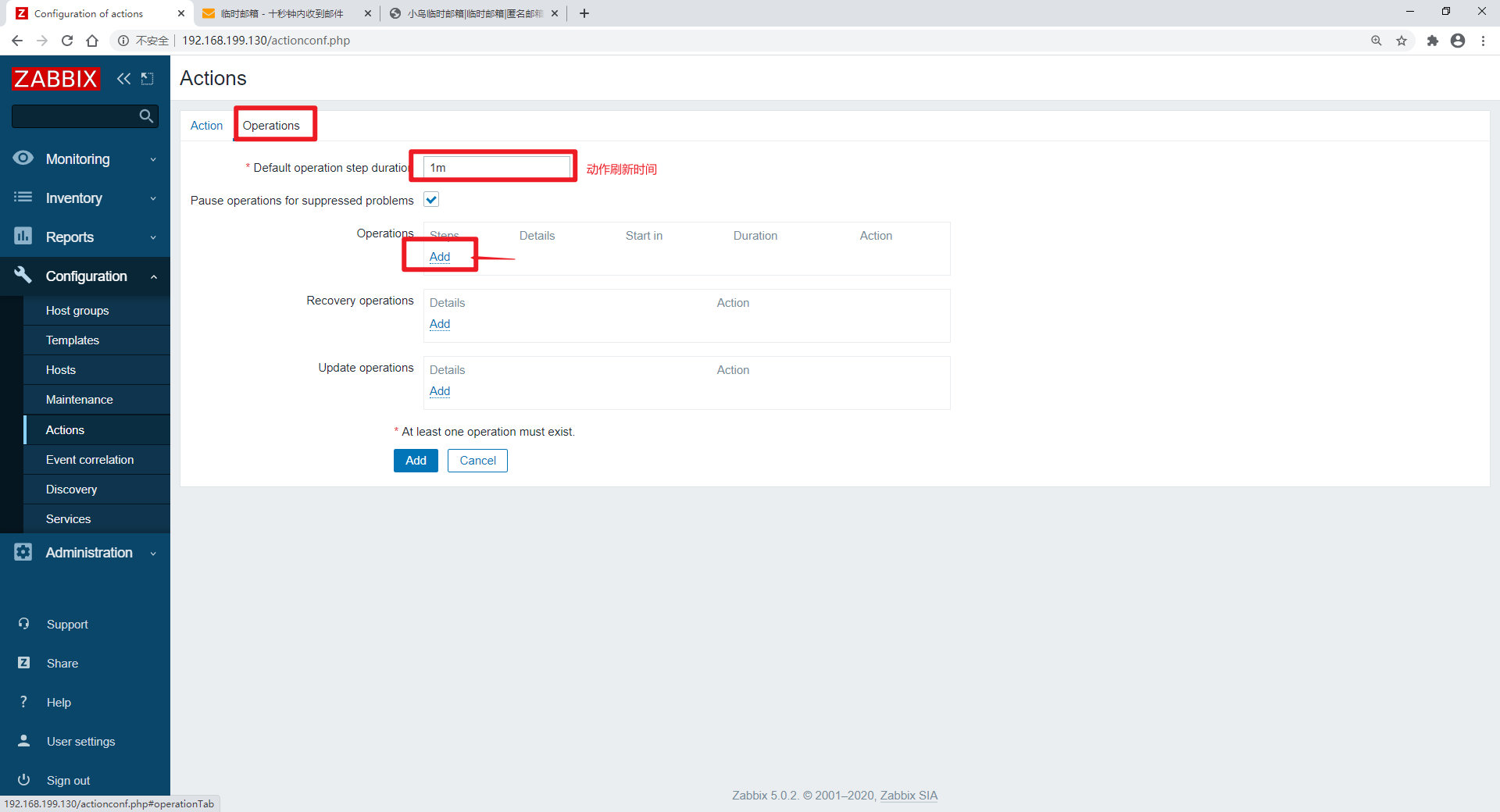
Task: Open Hosts in sidebar
Action: [x=97, y=370]
